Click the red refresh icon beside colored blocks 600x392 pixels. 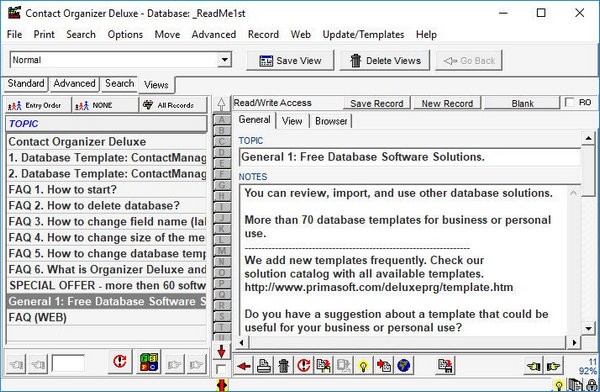point(120,361)
